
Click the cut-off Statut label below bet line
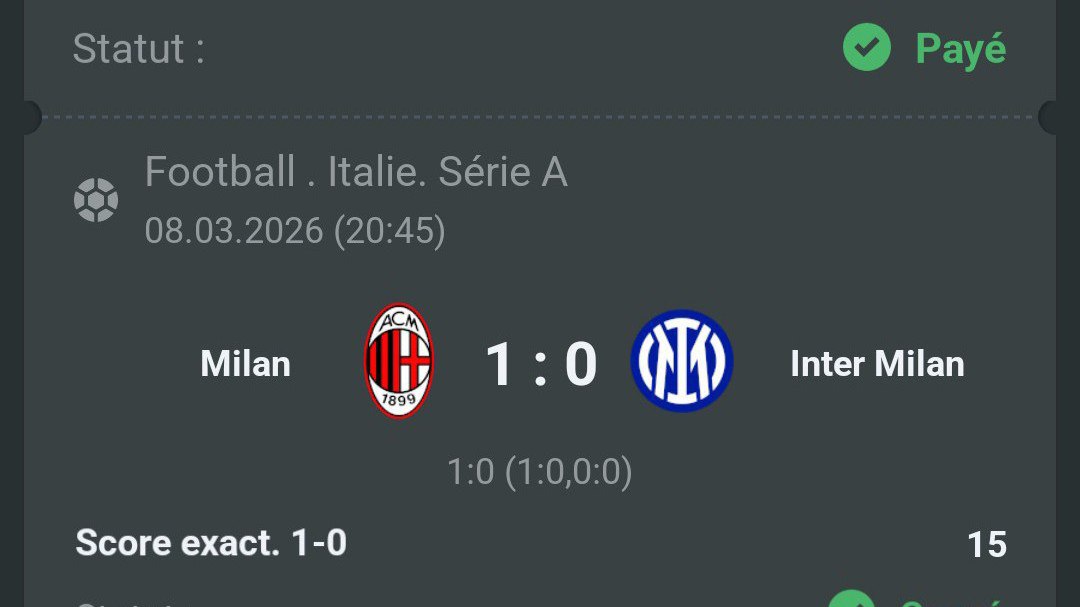131,604
